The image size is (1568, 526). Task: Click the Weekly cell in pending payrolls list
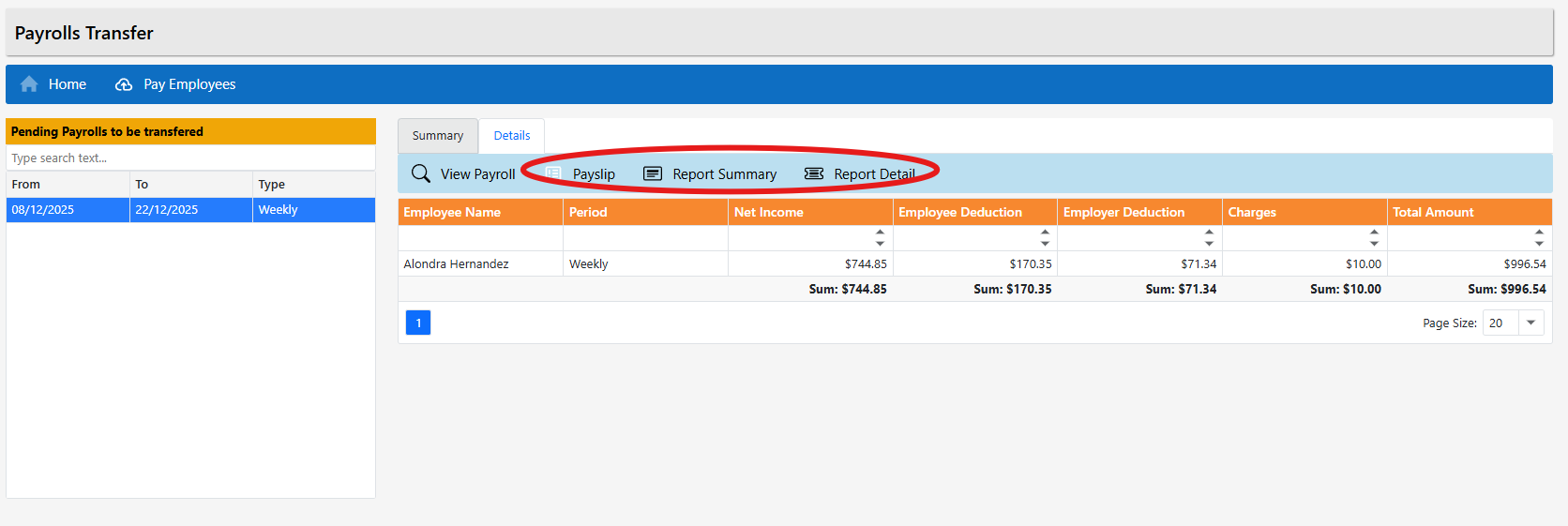pos(314,210)
